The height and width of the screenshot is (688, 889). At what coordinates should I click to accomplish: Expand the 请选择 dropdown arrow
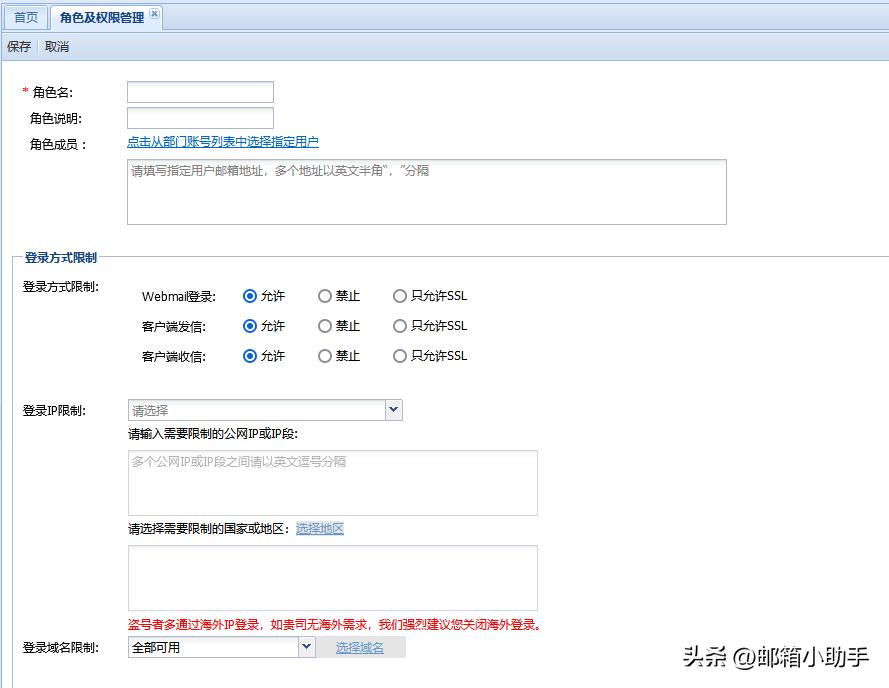[x=393, y=409]
